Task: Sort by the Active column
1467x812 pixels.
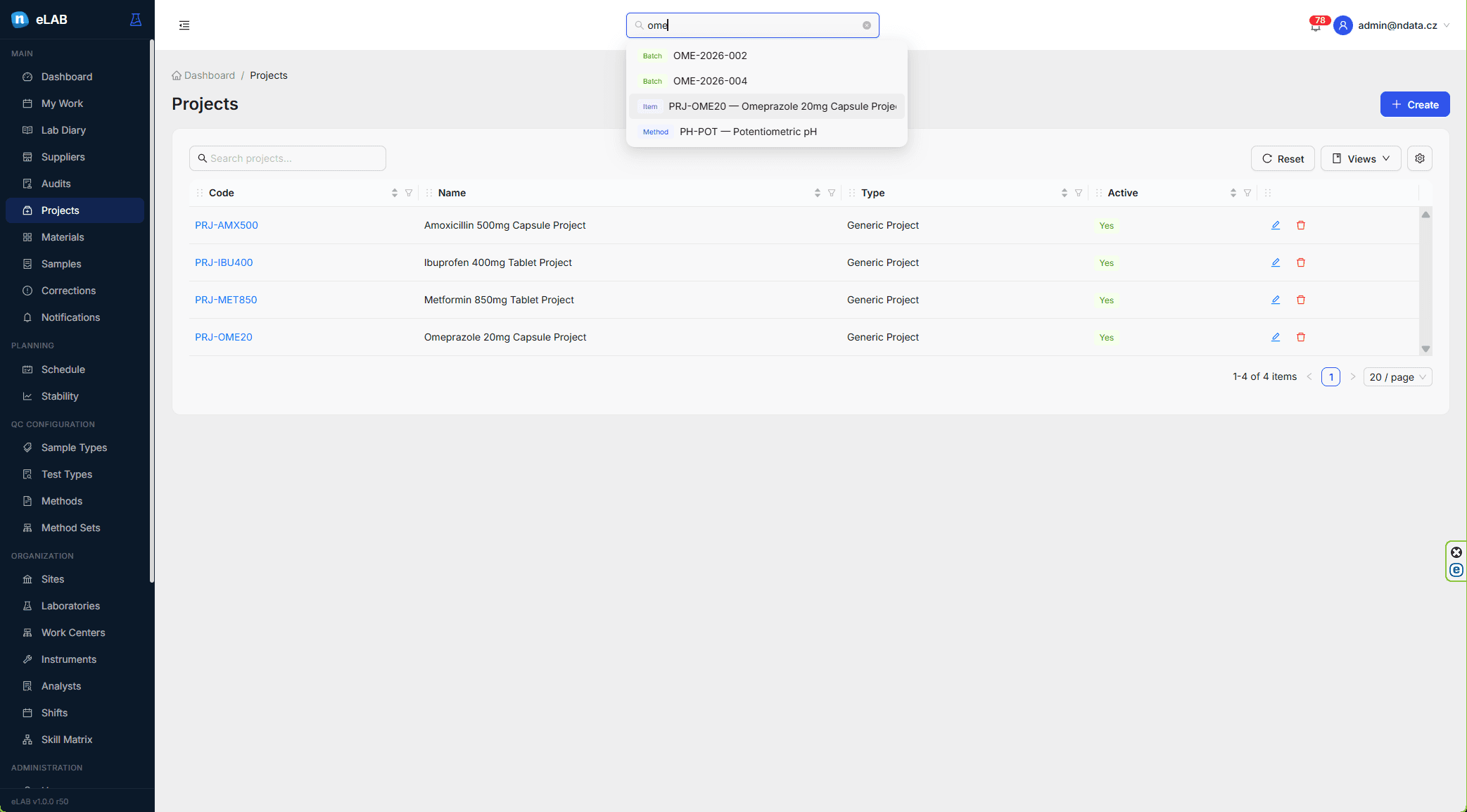Action: pos(1233,193)
